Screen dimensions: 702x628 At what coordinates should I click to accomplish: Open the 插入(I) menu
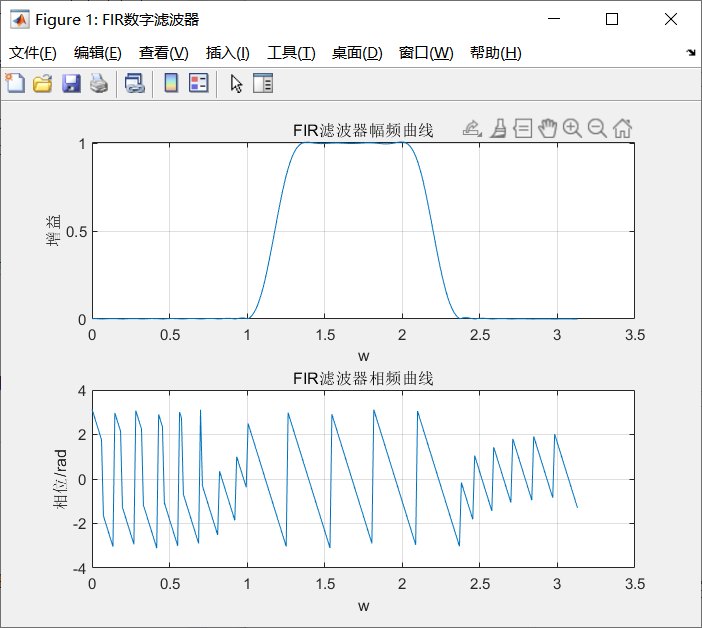pyautogui.click(x=227, y=53)
